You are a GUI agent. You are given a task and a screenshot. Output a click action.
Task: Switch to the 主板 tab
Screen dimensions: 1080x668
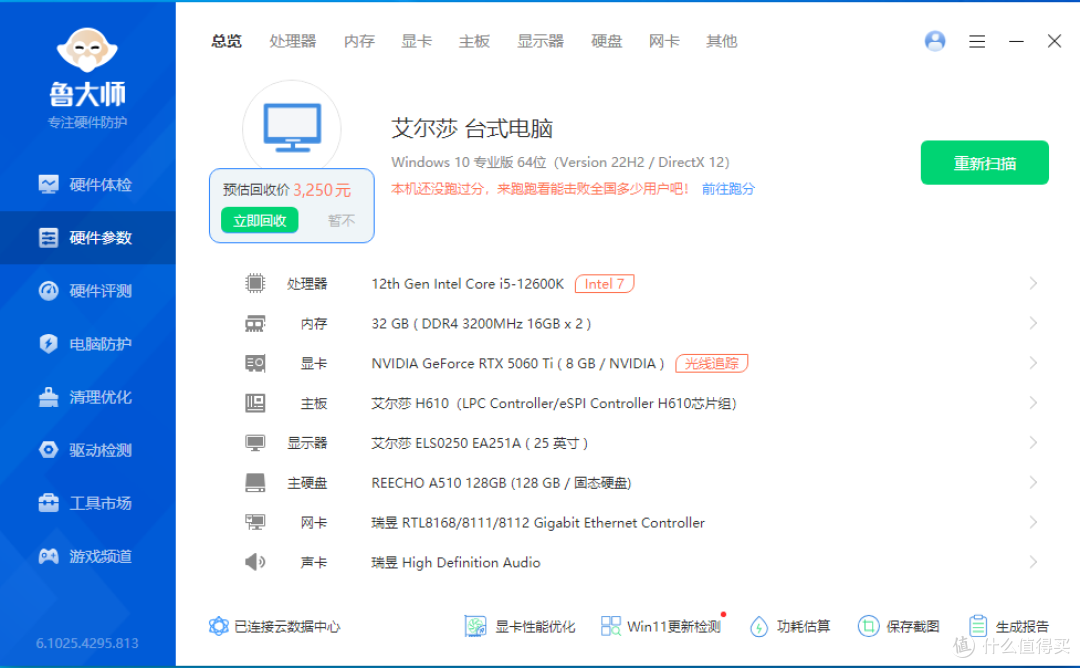(x=475, y=41)
